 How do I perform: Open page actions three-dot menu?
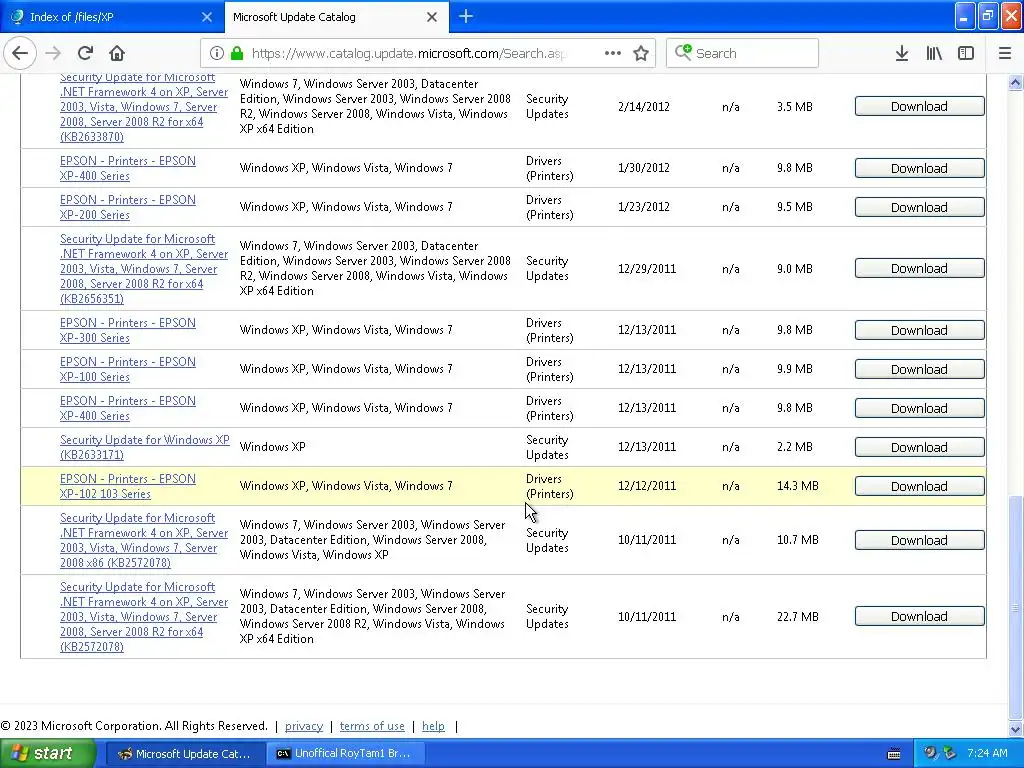click(613, 53)
